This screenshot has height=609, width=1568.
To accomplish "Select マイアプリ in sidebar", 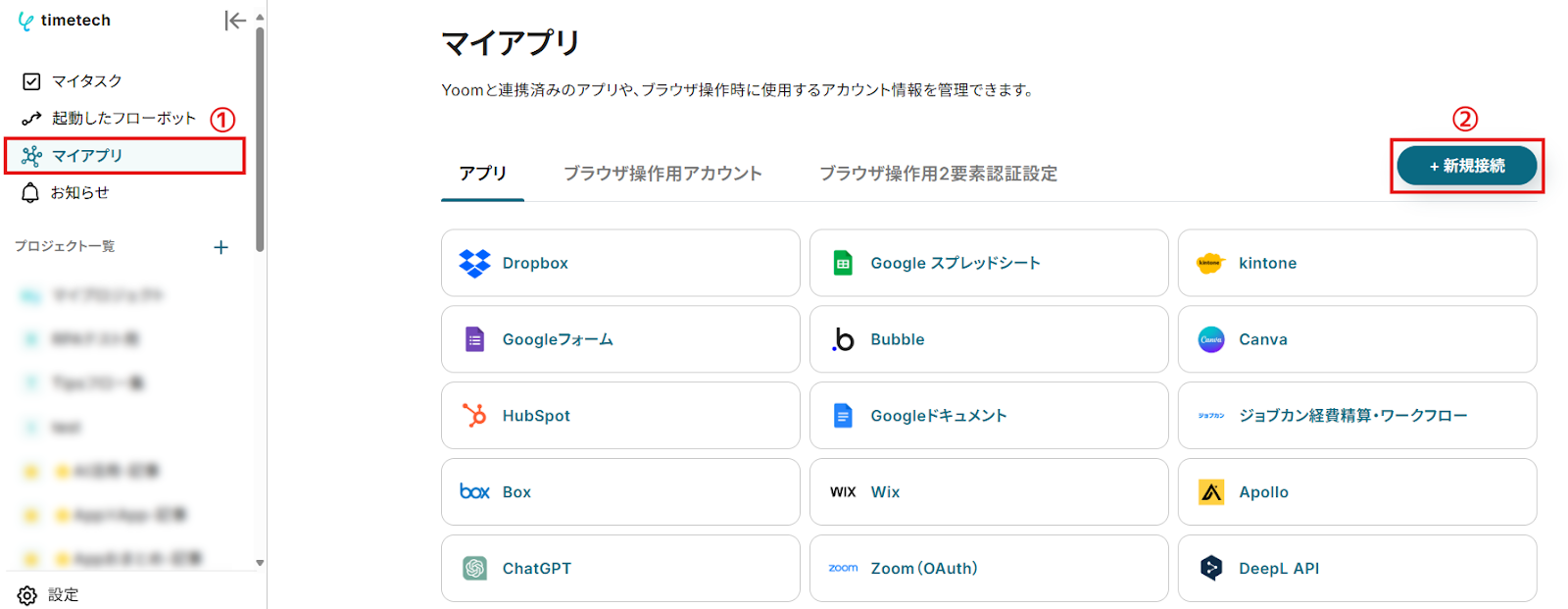I will (x=125, y=156).
